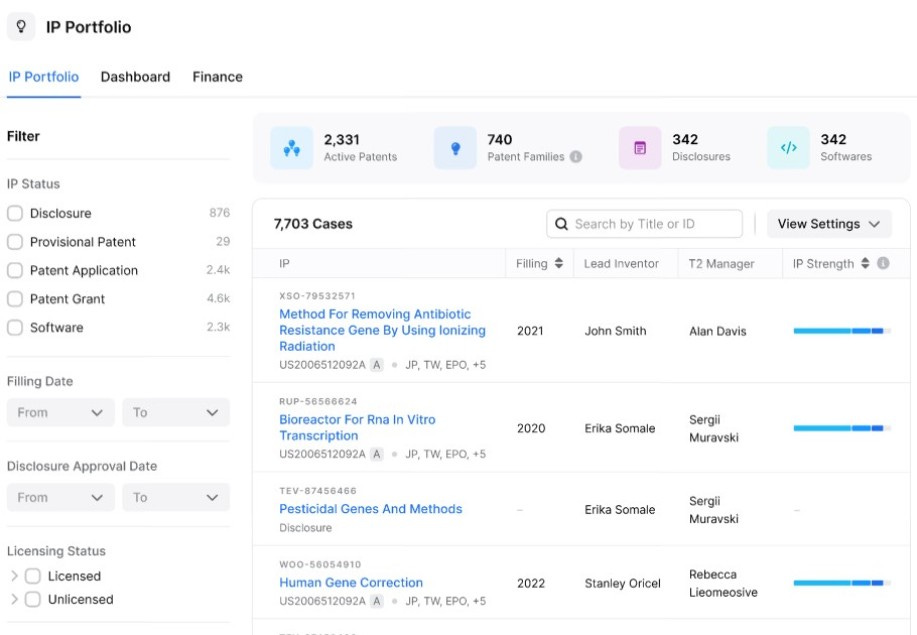Image resolution: width=917 pixels, height=635 pixels.
Task: Click the IP column header
Action: 284,264
